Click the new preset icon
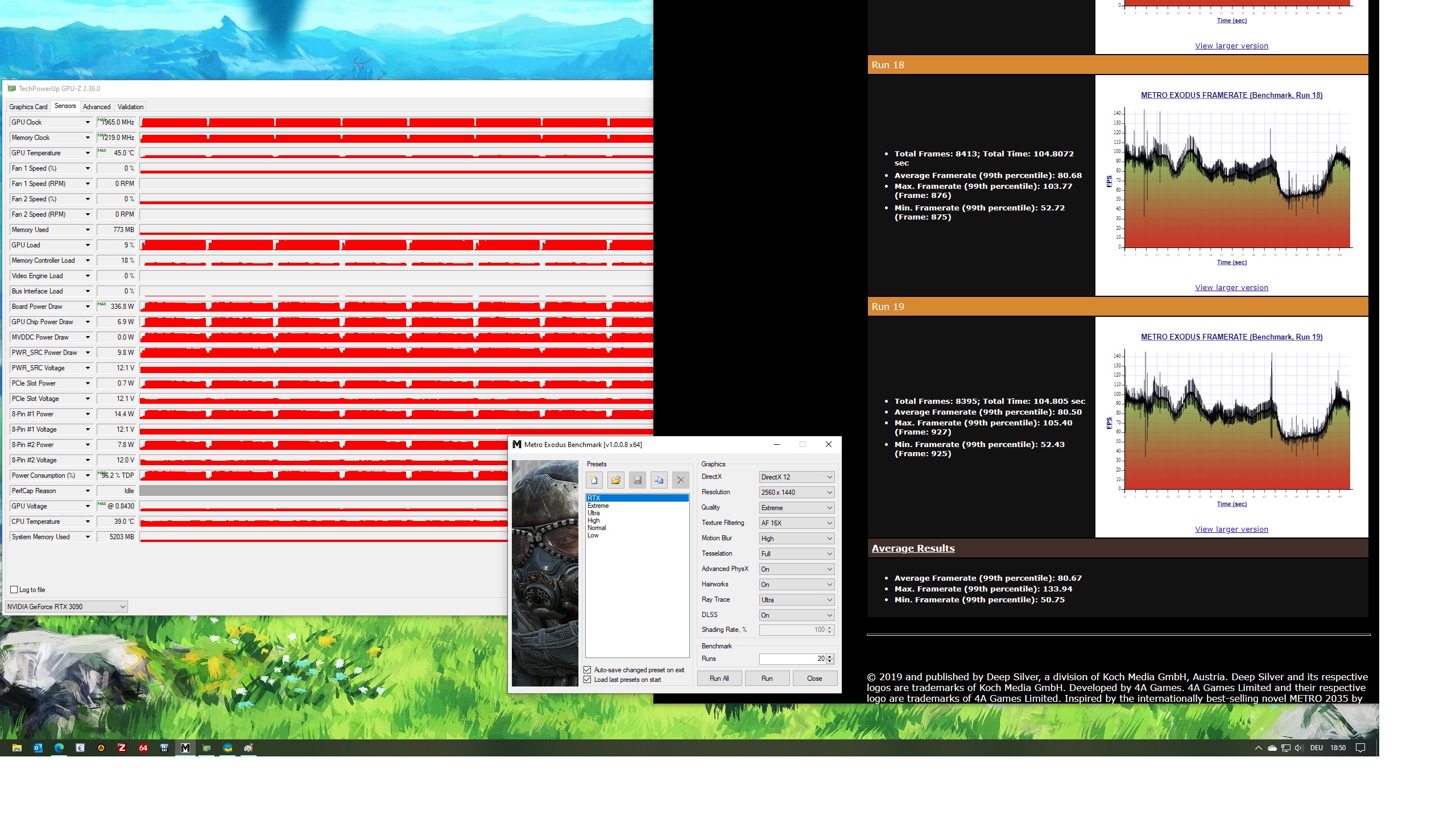The height and width of the screenshot is (819, 1456). 594,480
